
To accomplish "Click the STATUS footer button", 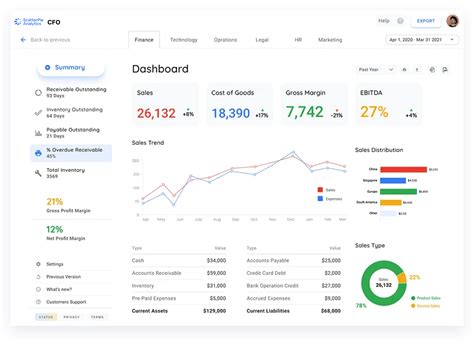I will click(46, 317).
